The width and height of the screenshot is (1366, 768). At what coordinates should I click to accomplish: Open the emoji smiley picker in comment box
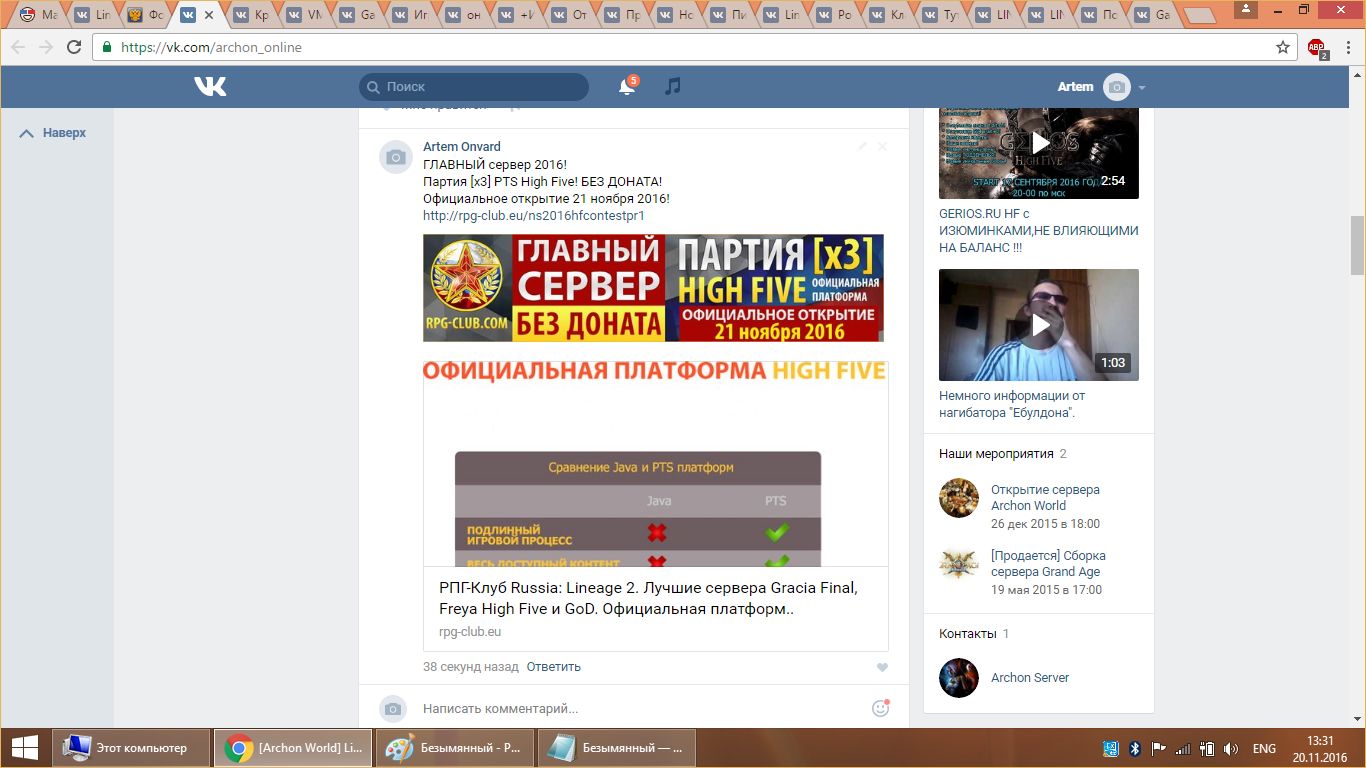(880, 708)
